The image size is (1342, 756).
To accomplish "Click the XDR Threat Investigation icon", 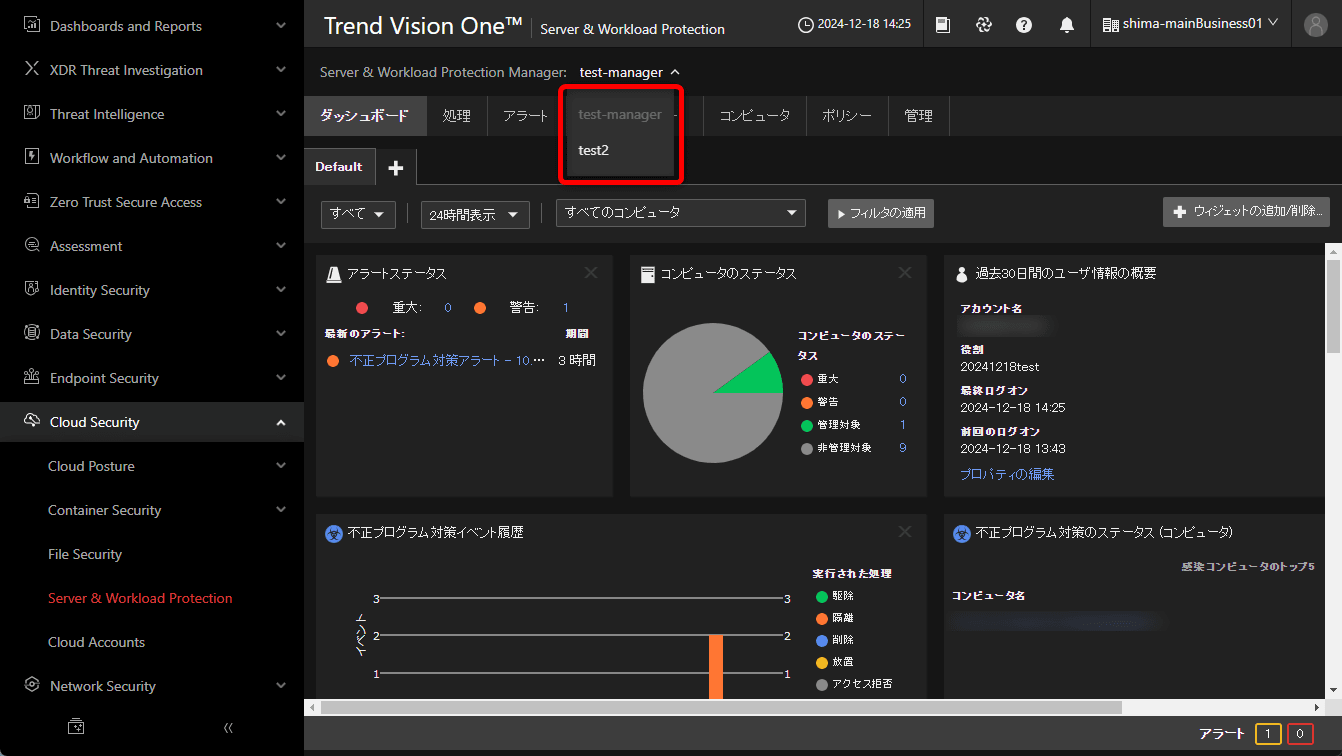I will (31, 70).
